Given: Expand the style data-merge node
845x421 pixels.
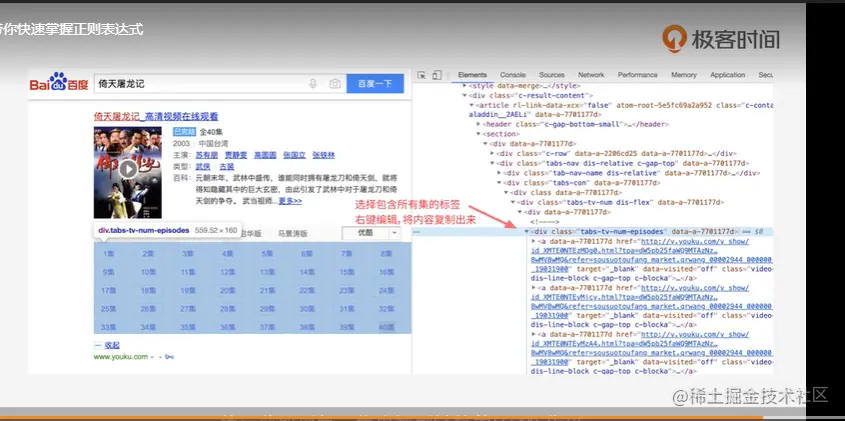Looking at the screenshot, I should (465, 86).
